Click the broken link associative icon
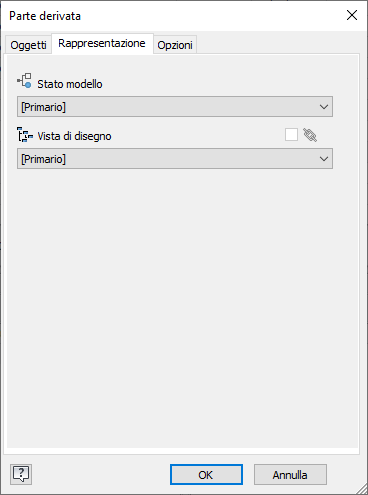The height and width of the screenshot is (495, 368). [310, 135]
